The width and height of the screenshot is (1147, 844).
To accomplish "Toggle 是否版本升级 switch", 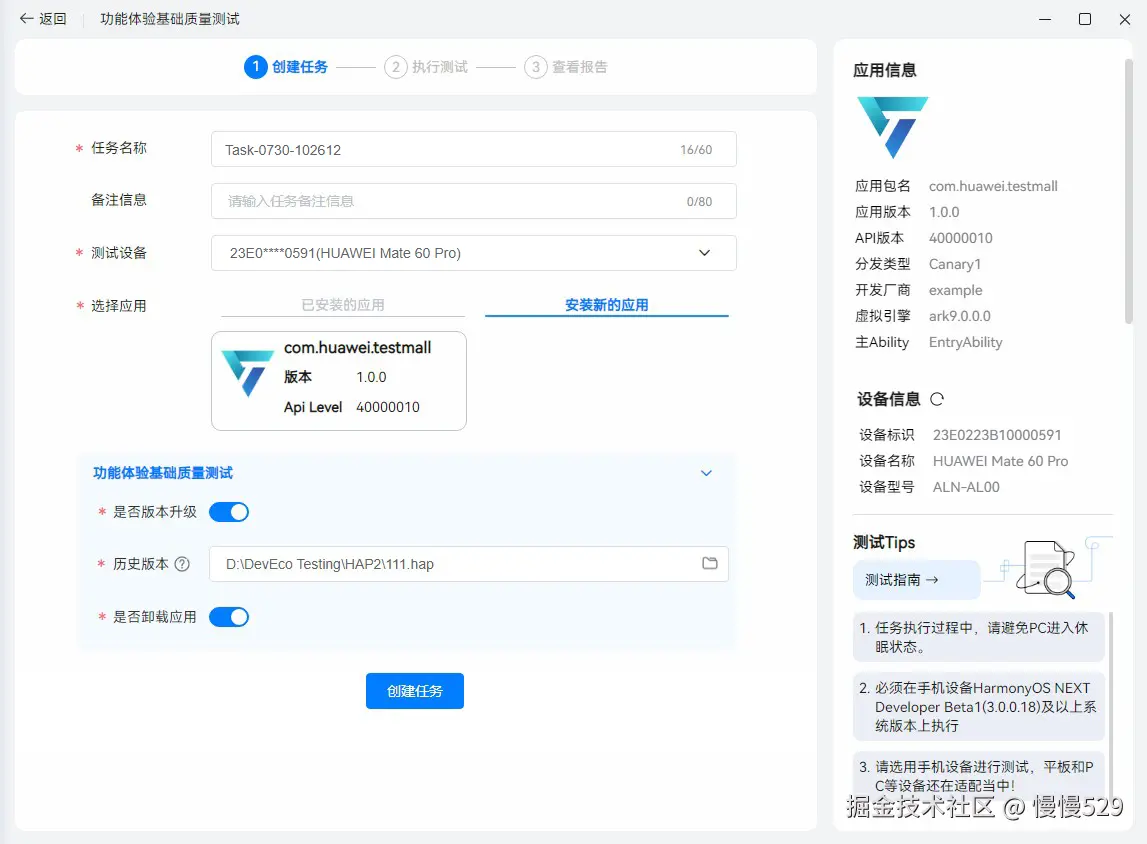I will 229,512.
